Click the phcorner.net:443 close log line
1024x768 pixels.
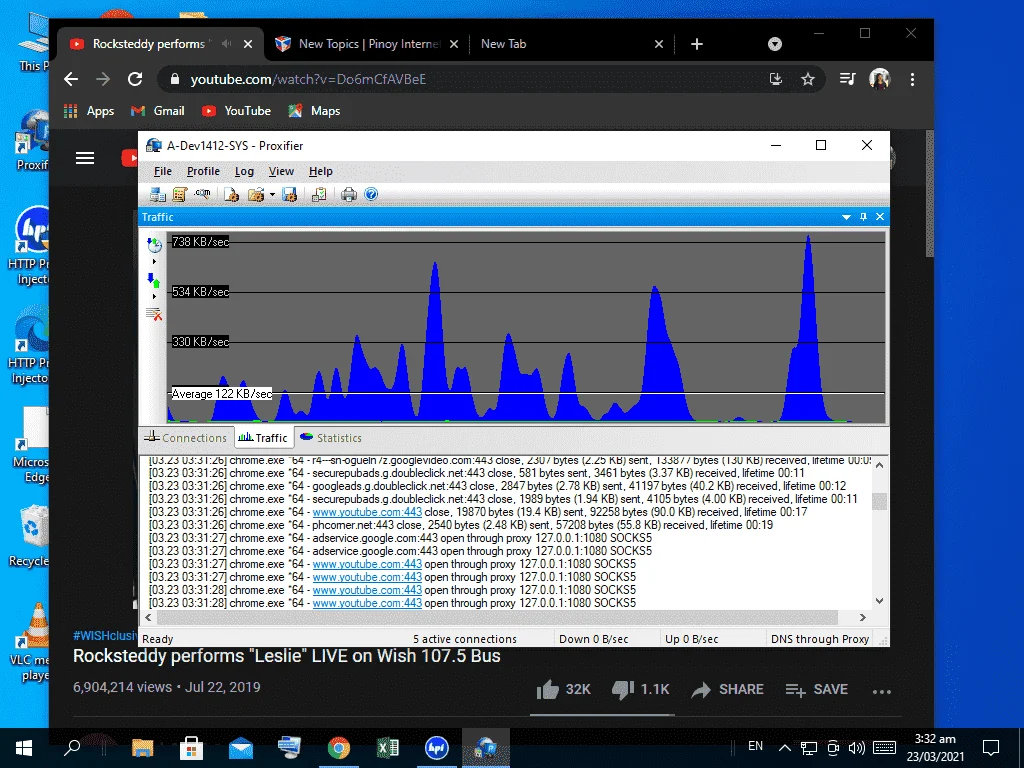460,525
